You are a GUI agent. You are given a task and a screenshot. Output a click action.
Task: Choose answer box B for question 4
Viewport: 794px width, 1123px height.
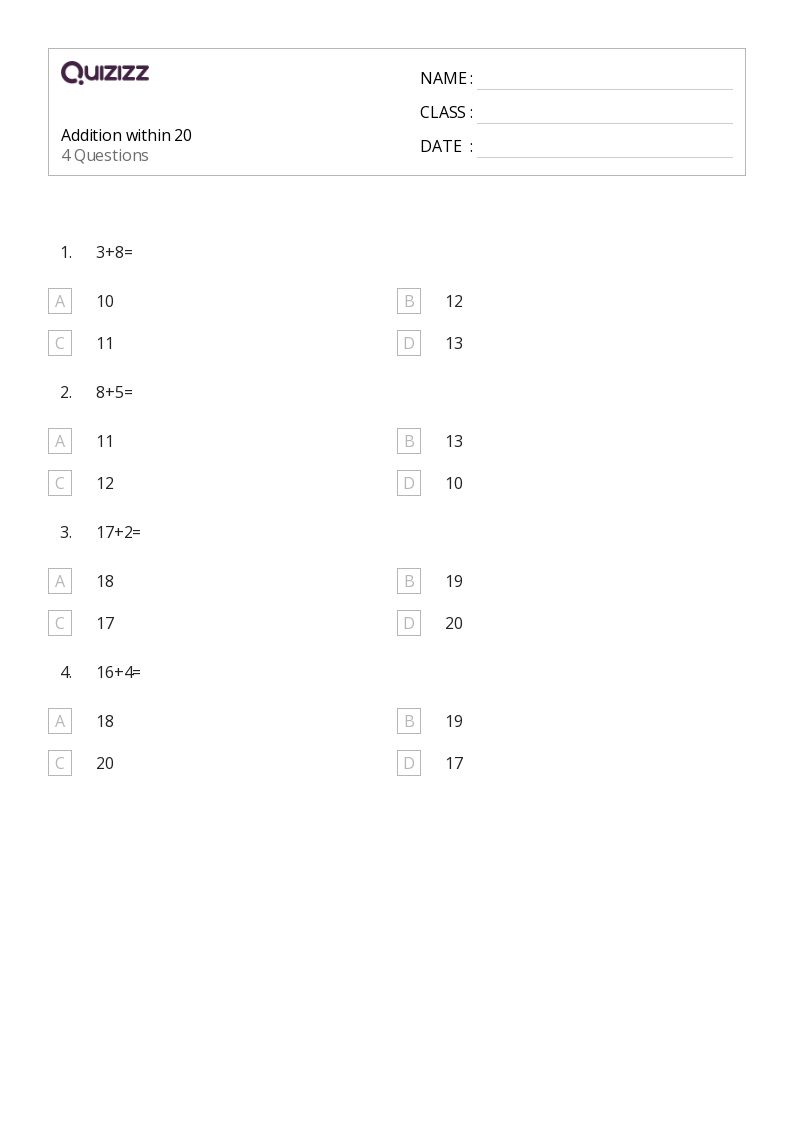pos(409,721)
